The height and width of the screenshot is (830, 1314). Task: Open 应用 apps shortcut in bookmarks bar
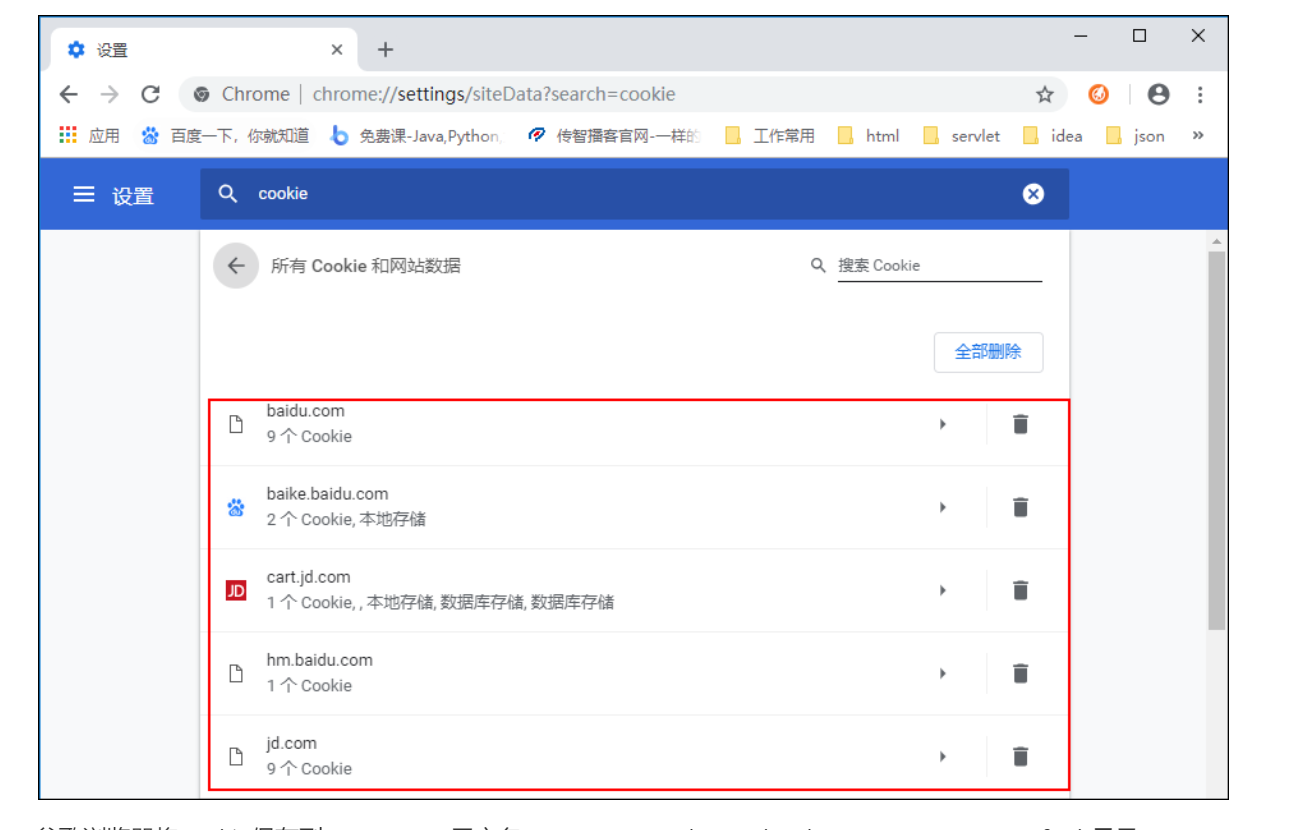pyautogui.click(x=89, y=135)
